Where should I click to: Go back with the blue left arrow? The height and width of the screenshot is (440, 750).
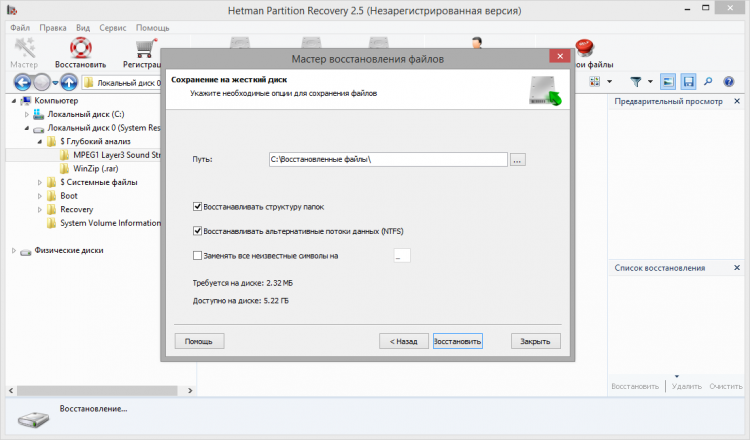click(22, 83)
